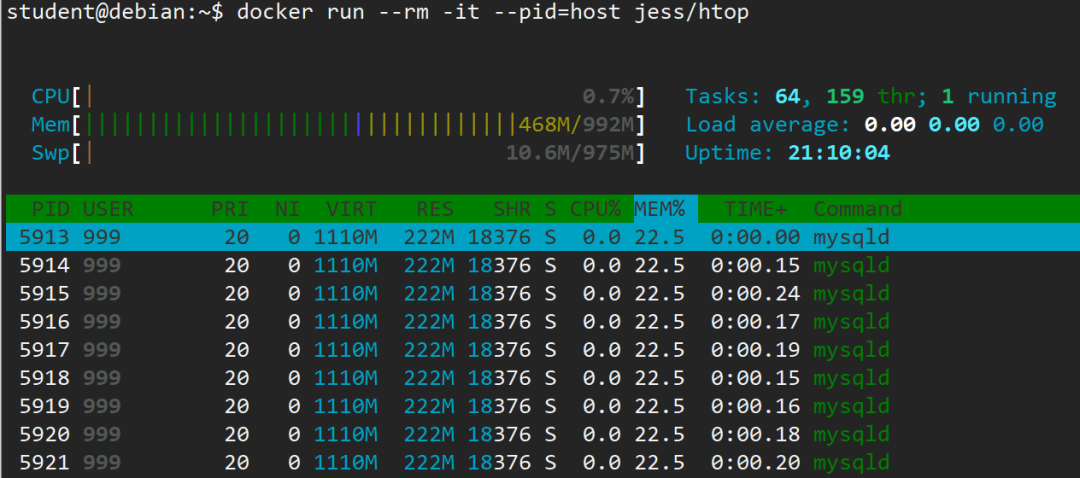
Task: Select mysqld process with PID 5917
Action: pyautogui.click(x=543, y=350)
